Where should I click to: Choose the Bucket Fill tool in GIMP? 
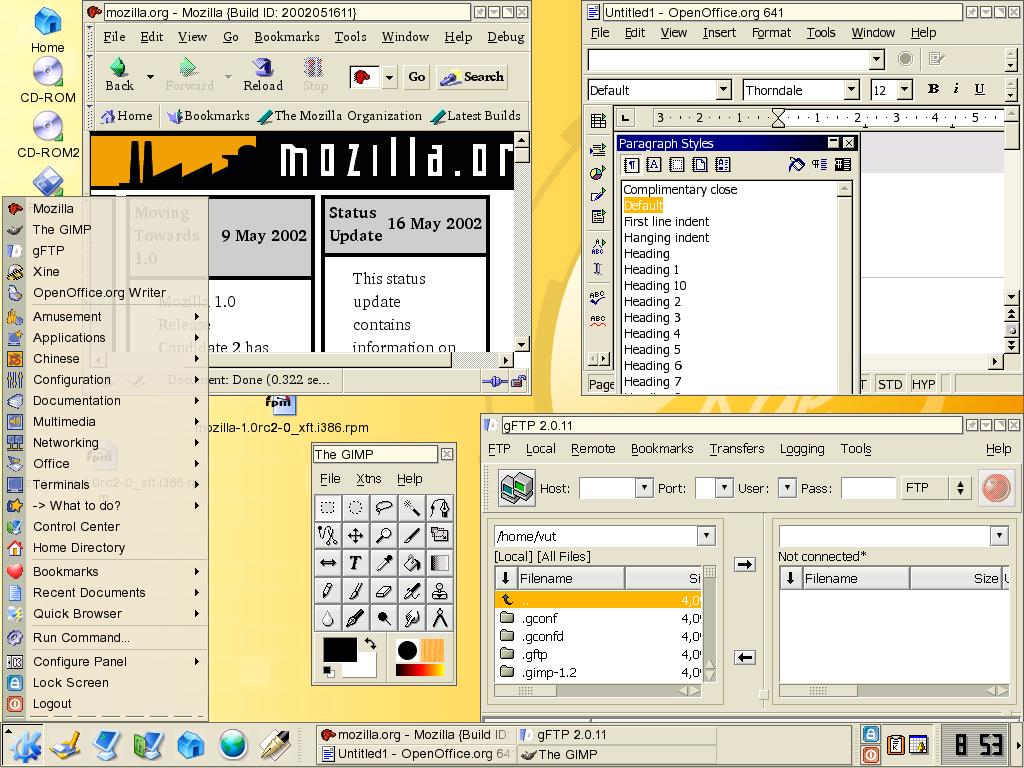click(x=411, y=563)
